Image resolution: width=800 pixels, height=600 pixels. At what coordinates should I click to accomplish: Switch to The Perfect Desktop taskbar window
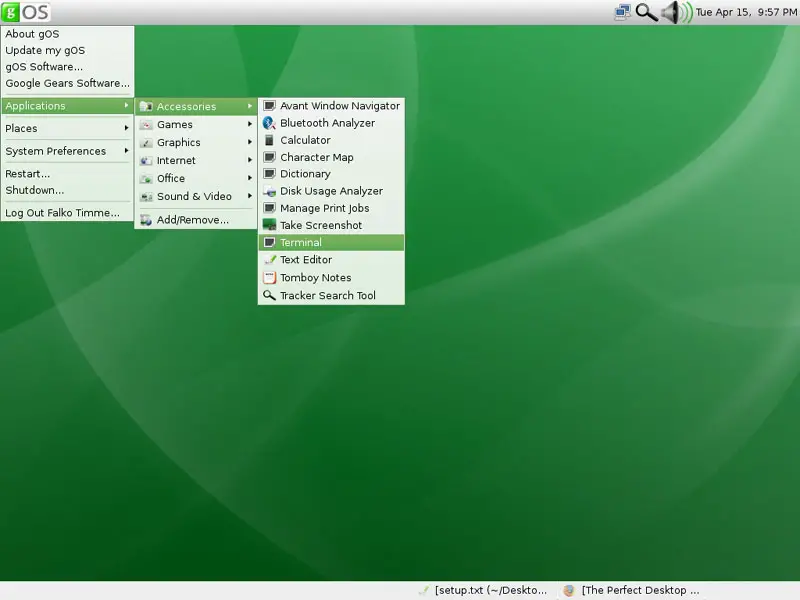tap(632, 590)
